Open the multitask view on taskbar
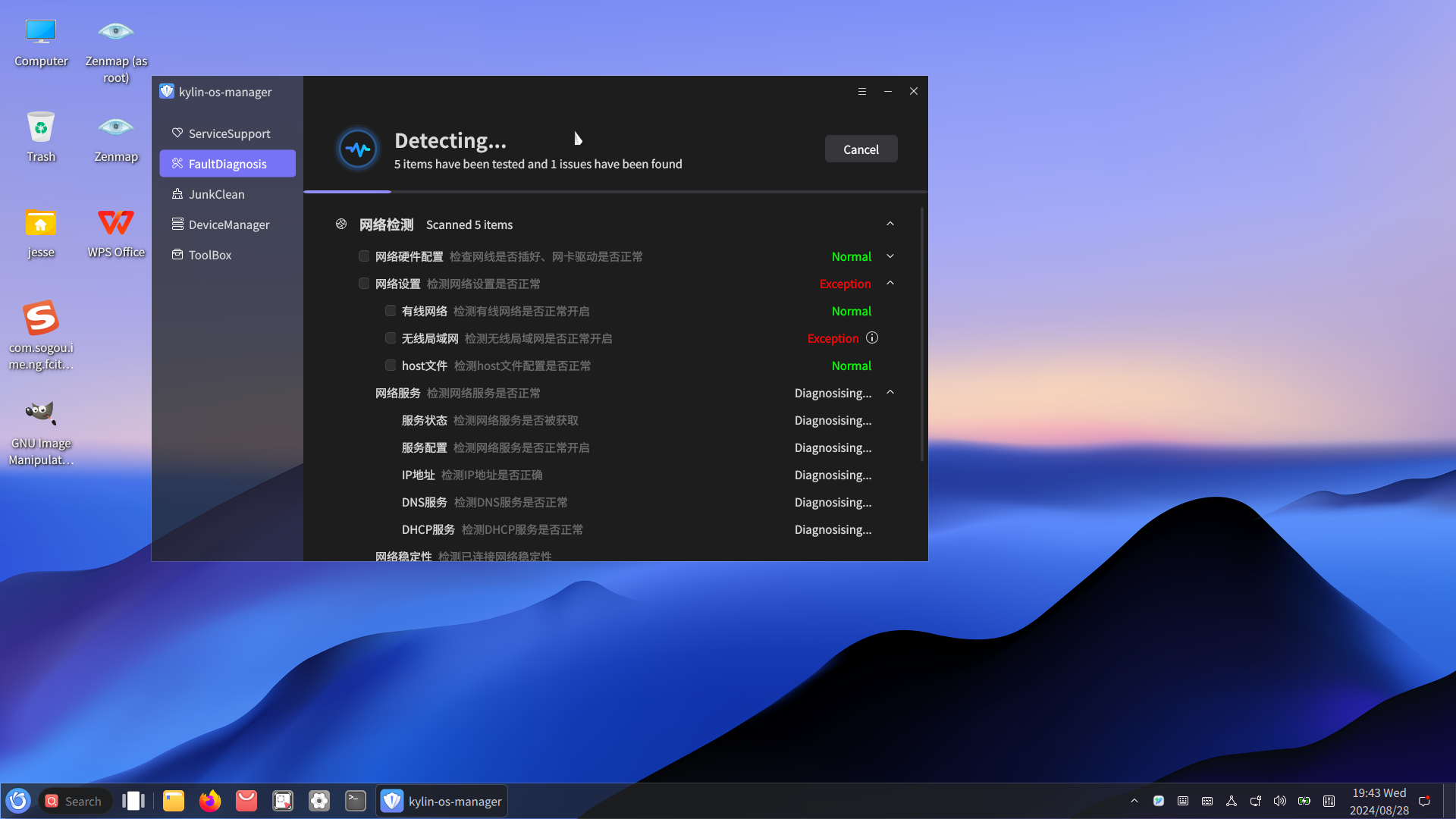The height and width of the screenshot is (819, 1456). (x=133, y=801)
